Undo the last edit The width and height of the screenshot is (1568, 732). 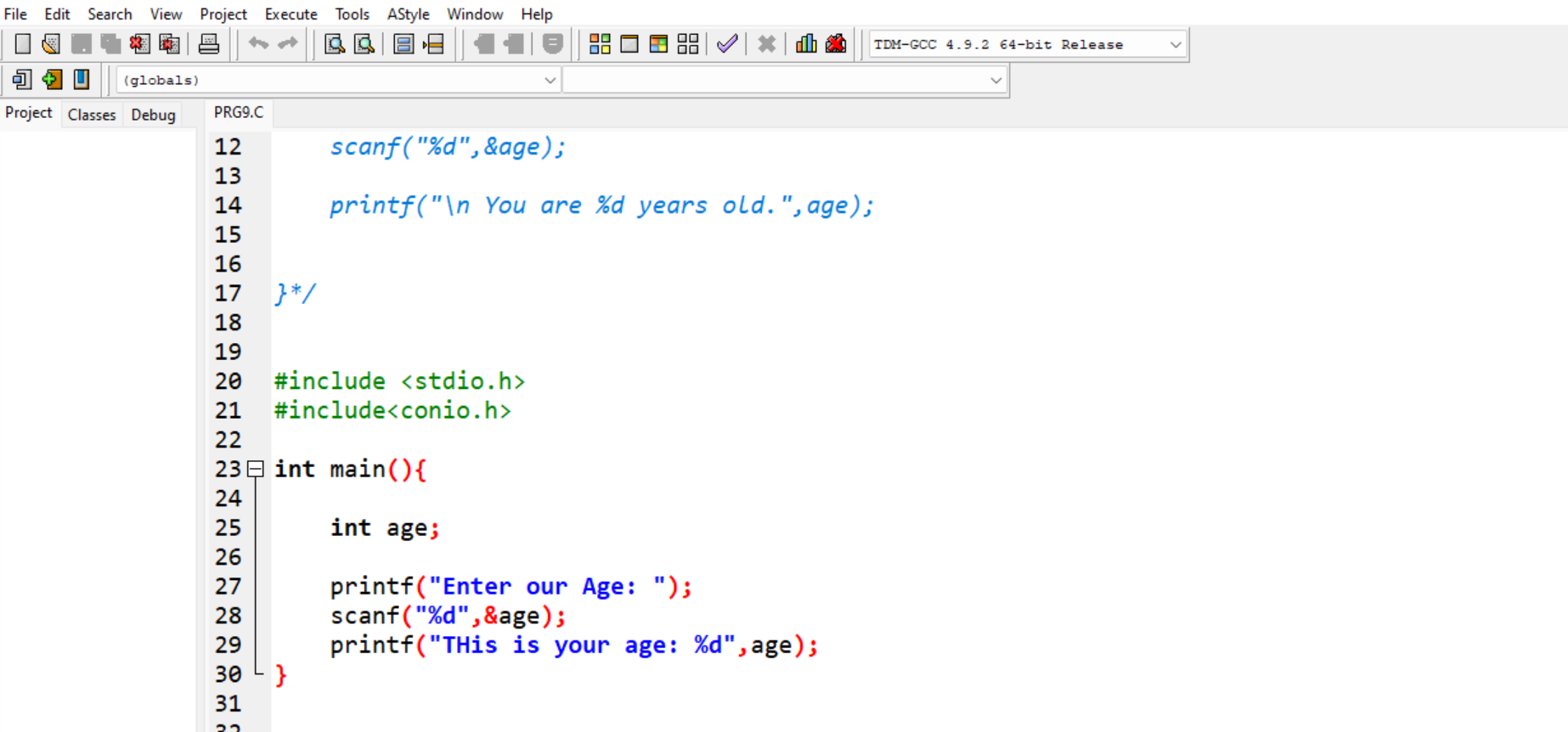pyautogui.click(x=258, y=43)
